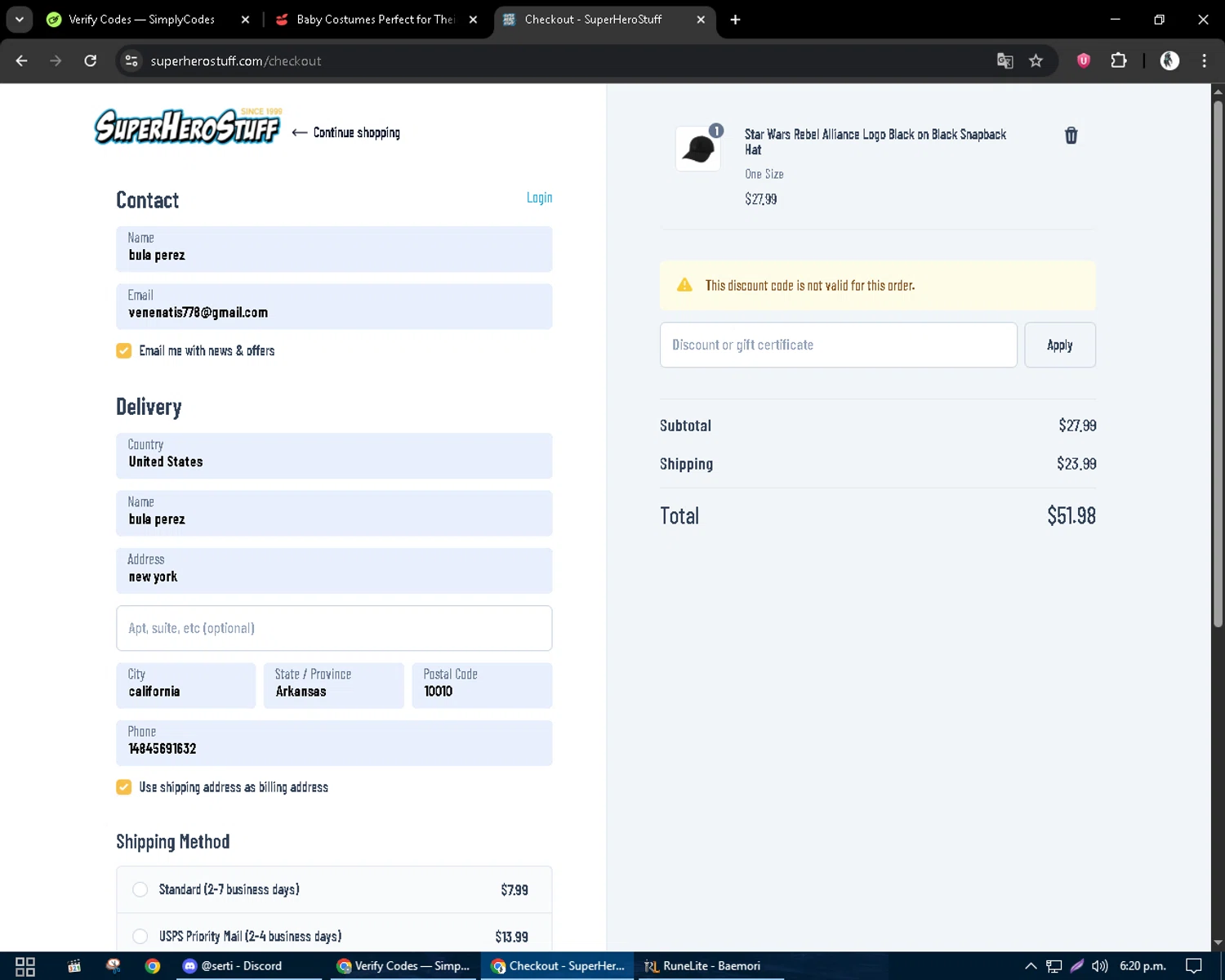This screenshot has height=980, width=1225.
Task: Open the notification center icon
Action: [1194, 966]
